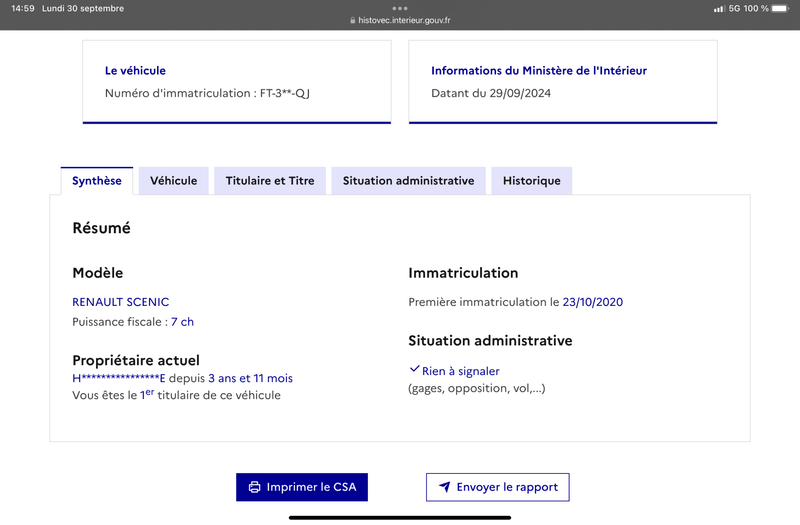Select the Historique tab
800x525 pixels.
[x=532, y=181]
